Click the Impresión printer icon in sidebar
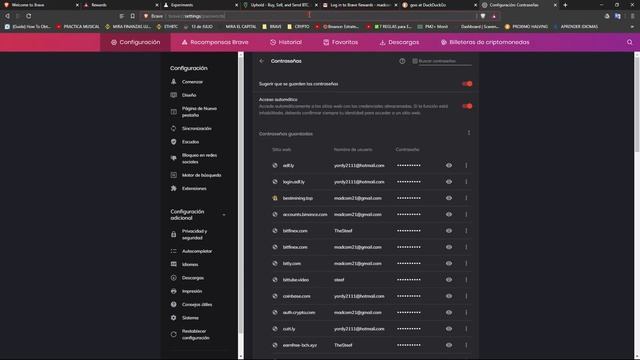The image size is (640, 360). point(173,291)
